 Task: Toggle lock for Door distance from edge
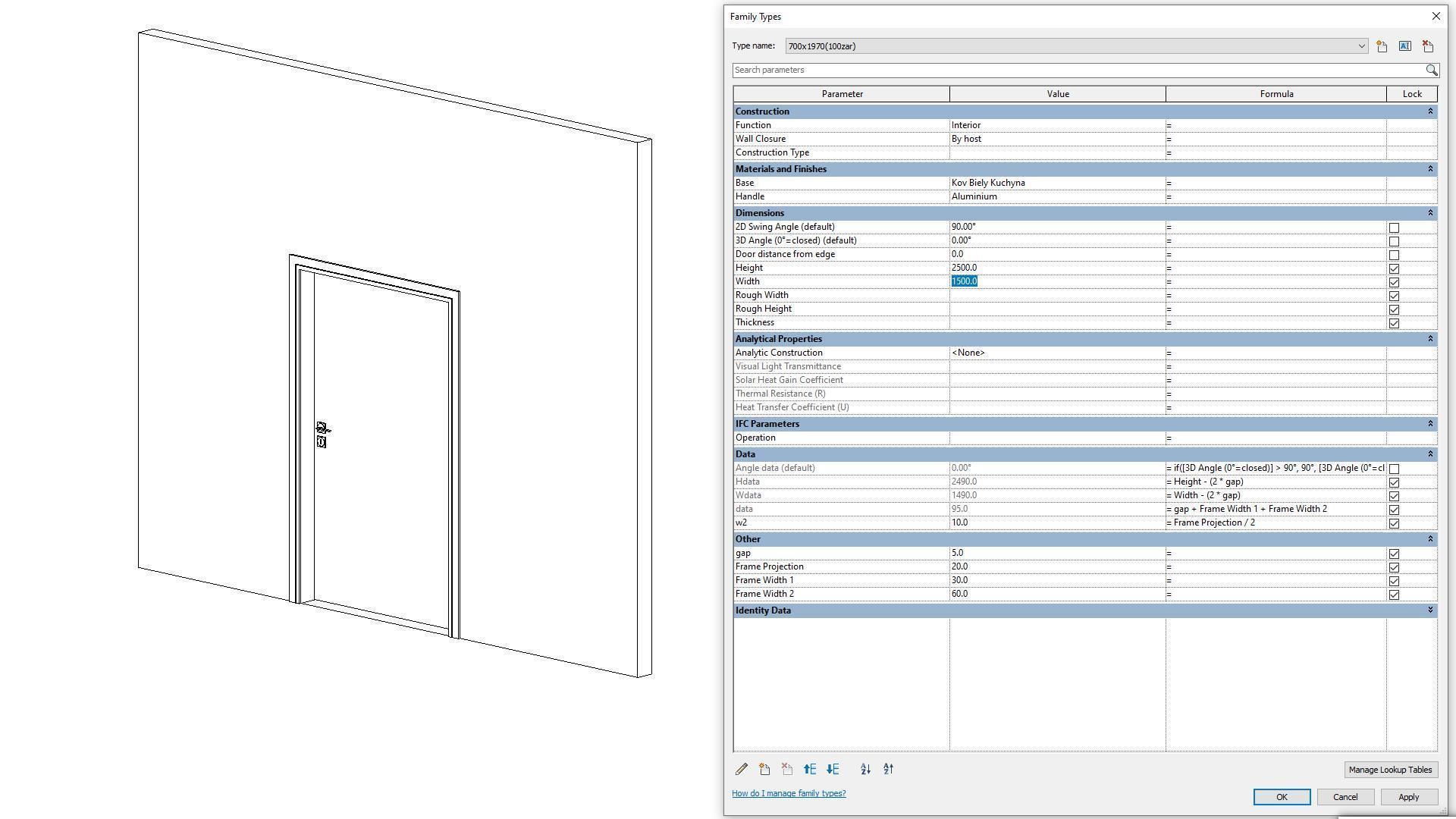[1394, 255]
